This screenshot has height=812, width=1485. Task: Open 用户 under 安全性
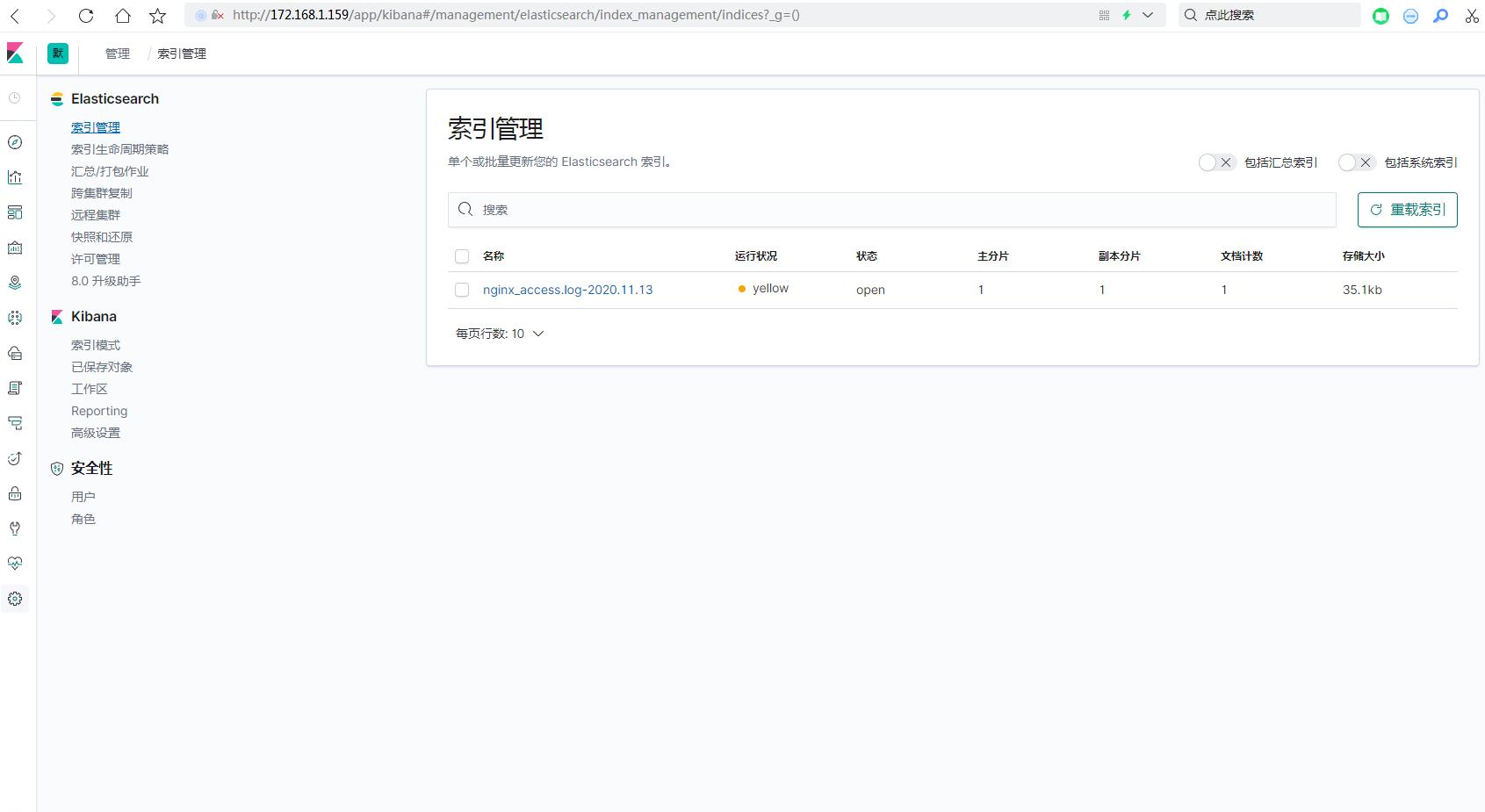[x=83, y=497]
